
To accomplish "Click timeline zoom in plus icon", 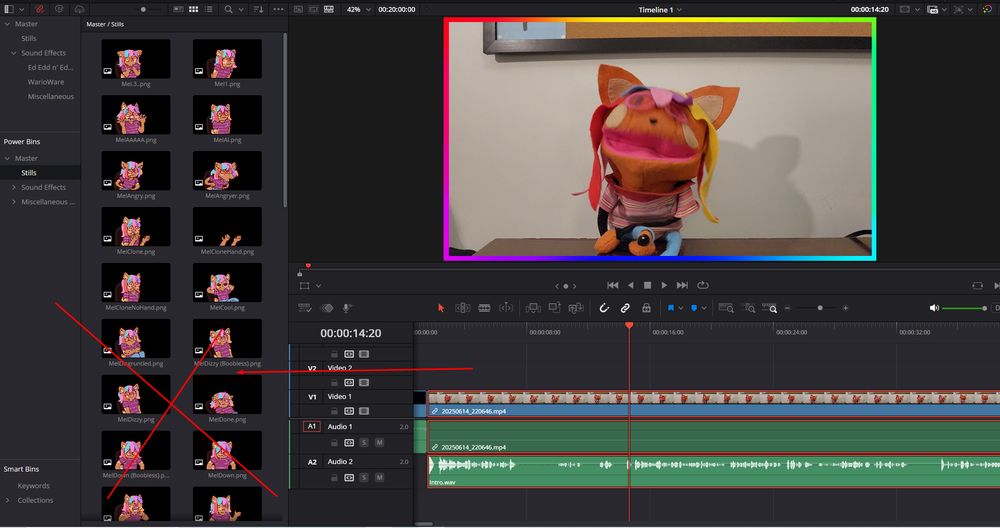I will 846,308.
